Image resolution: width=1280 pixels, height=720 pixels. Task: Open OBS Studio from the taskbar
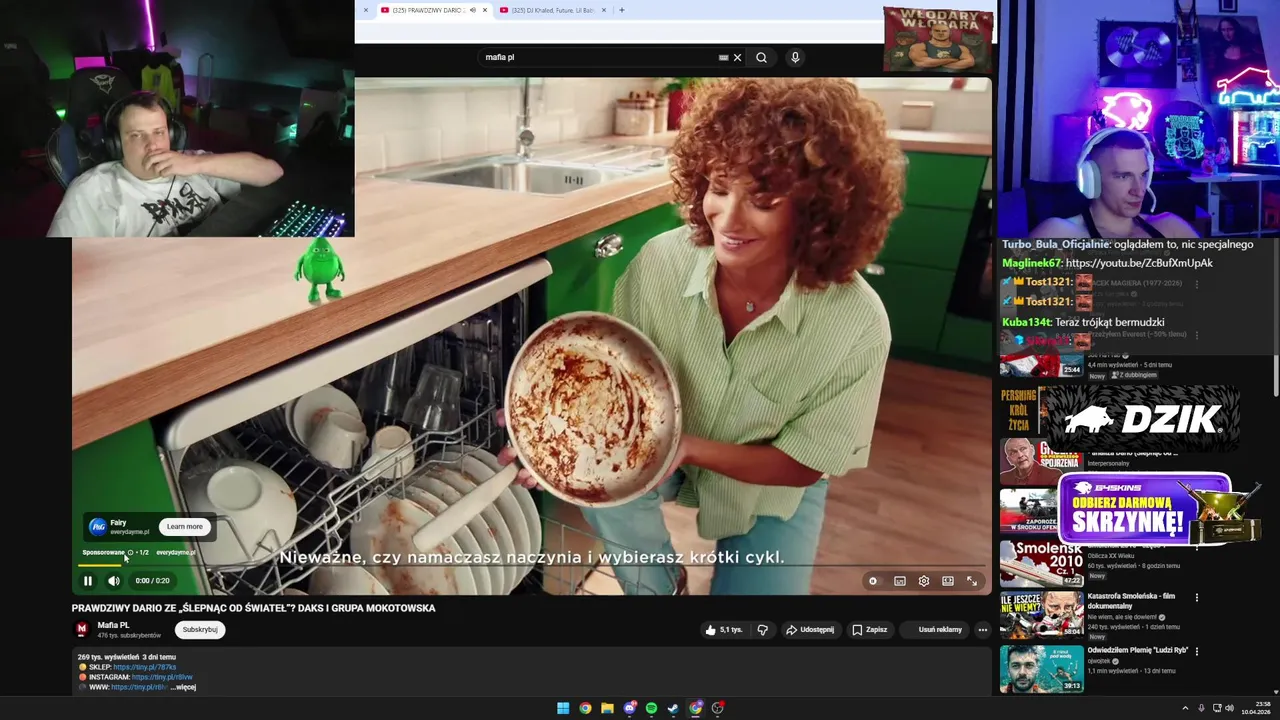point(717,708)
